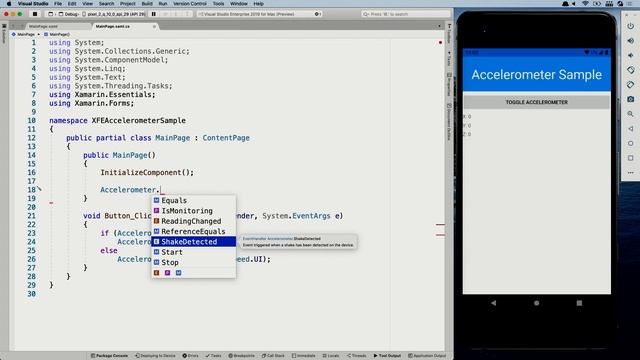The height and width of the screenshot is (360, 640).
Task: Open the Edit menu
Action: 72,4
